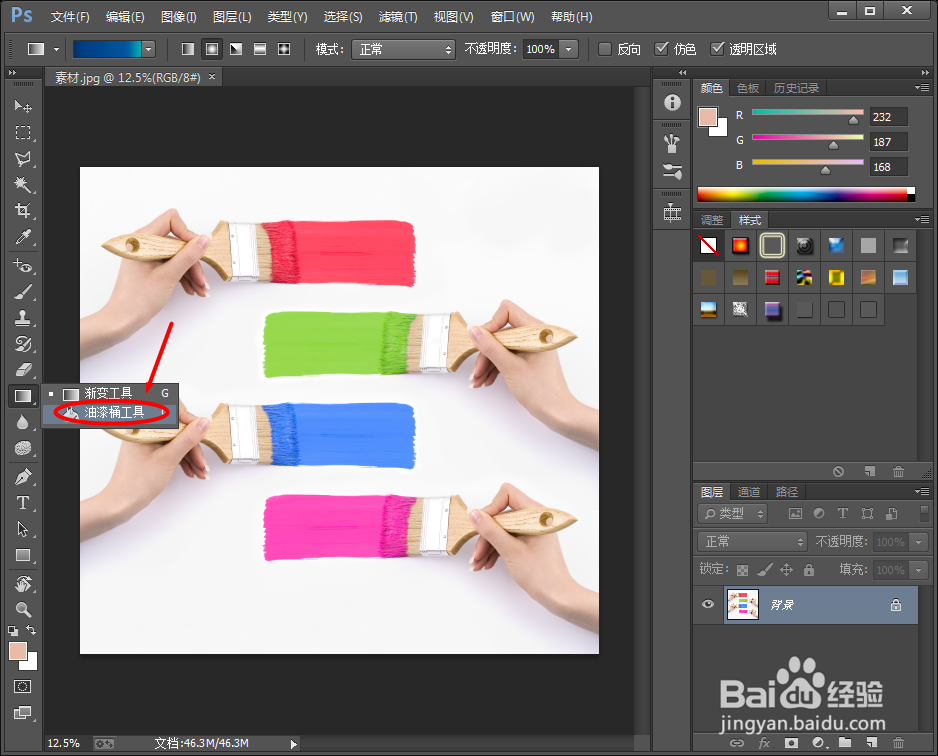Choose Diamond gradient style

pos(284,49)
